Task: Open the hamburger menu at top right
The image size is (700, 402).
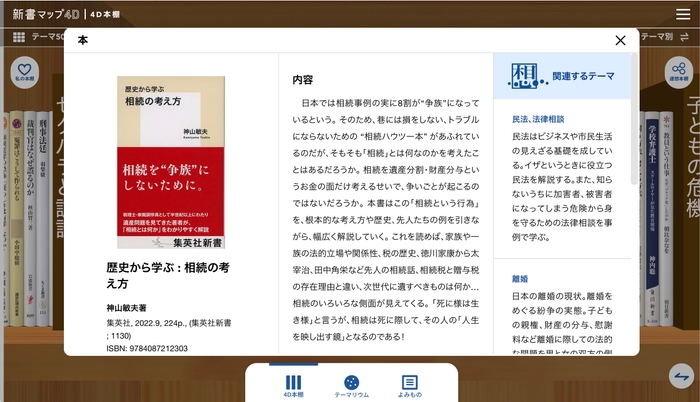Action: click(x=682, y=14)
